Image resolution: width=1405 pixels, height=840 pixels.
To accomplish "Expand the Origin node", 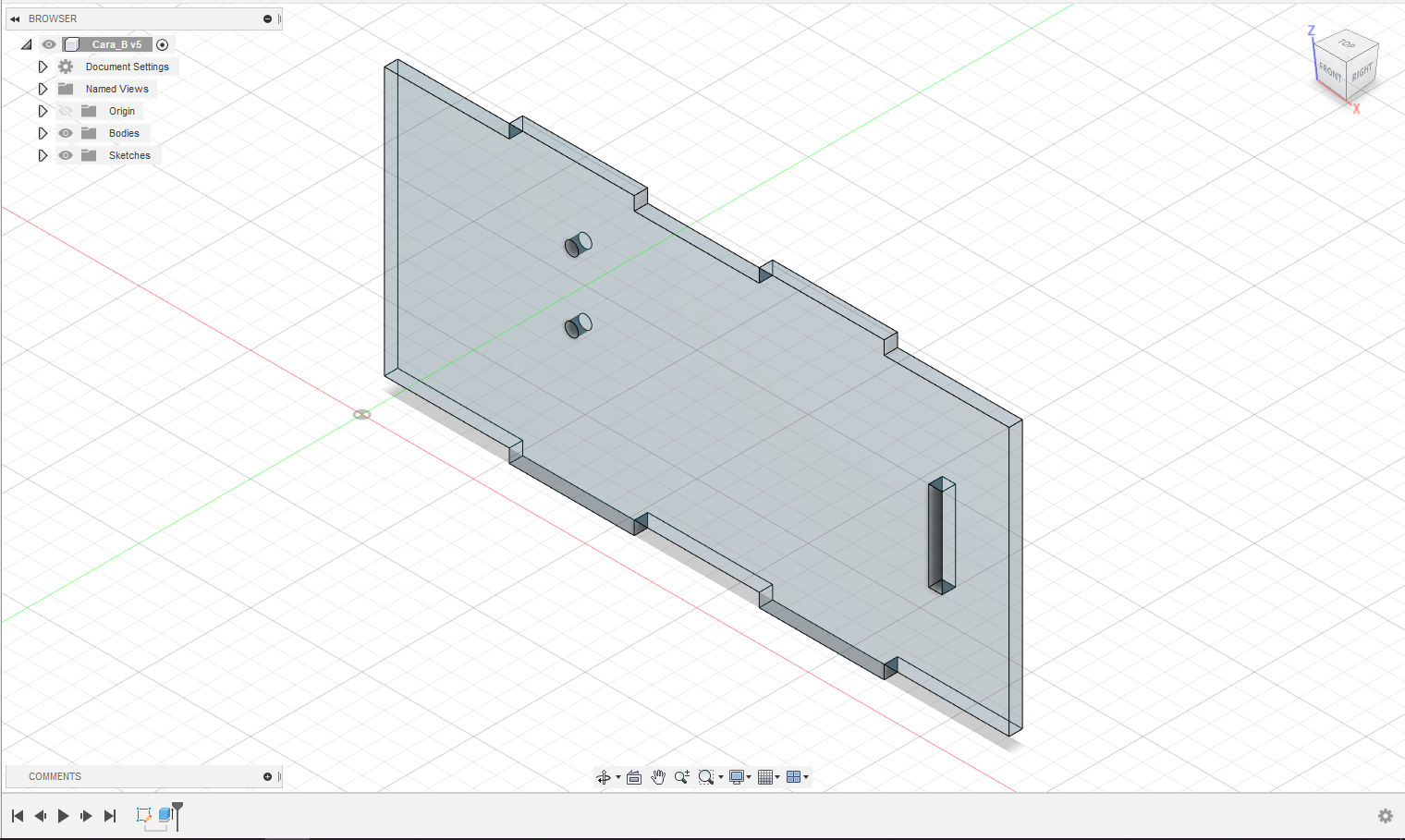I will 43,111.
